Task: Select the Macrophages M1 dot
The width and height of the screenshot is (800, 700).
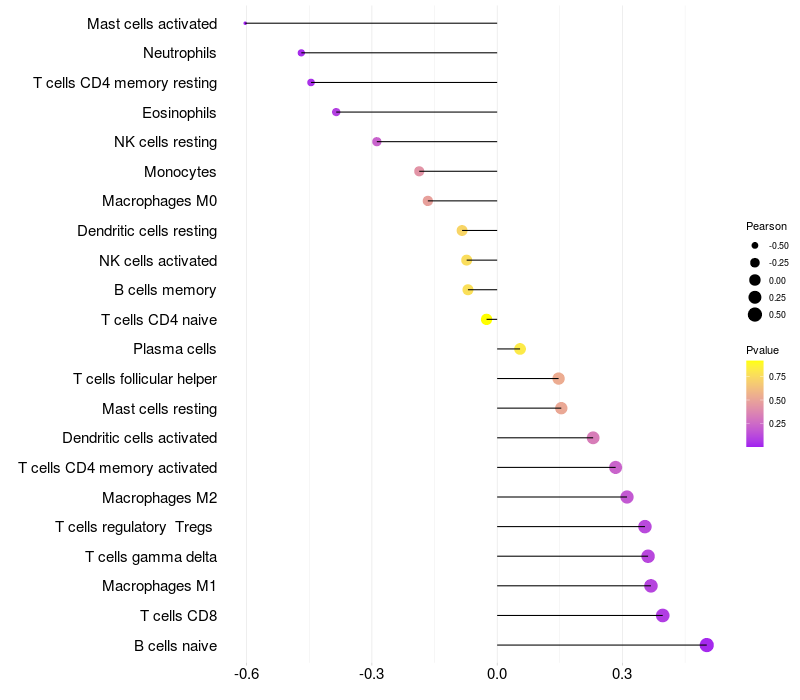Action: click(651, 586)
